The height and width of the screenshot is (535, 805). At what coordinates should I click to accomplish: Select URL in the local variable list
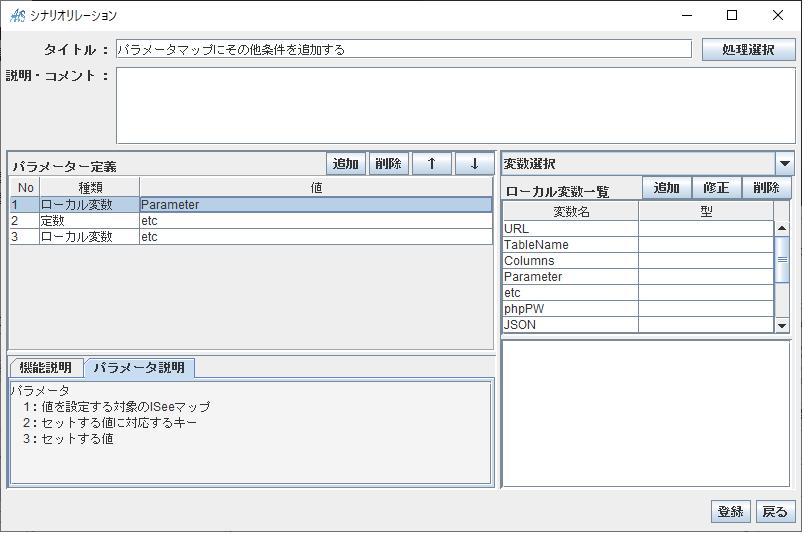(570, 228)
